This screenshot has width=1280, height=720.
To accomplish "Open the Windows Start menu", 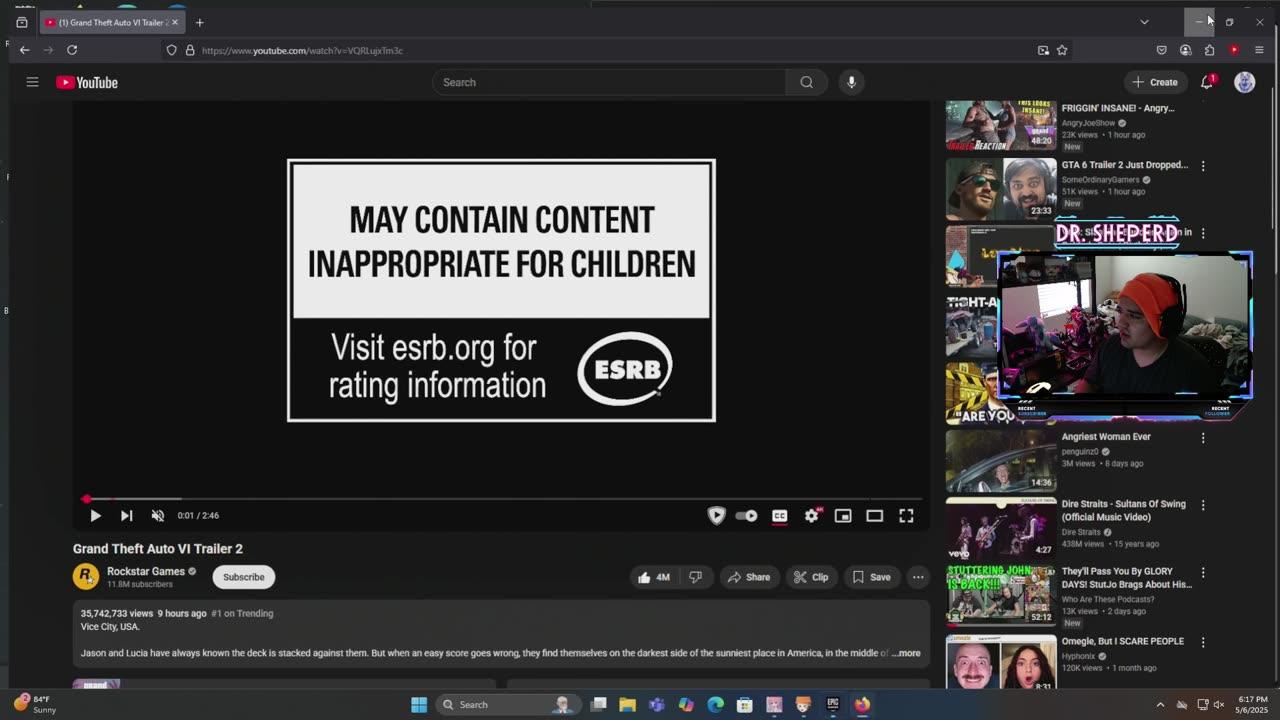I will (x=419, y=705).
